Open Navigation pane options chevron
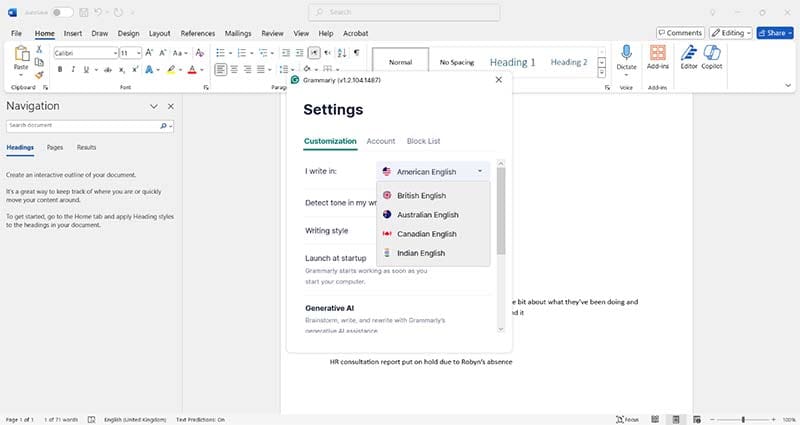 pos(154,106)
